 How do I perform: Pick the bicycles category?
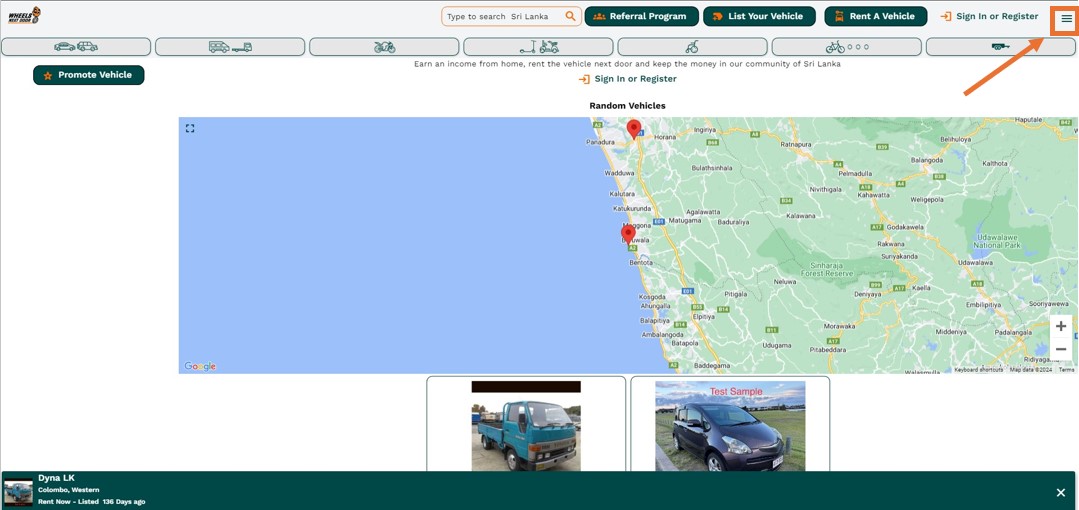click(846, 47)
